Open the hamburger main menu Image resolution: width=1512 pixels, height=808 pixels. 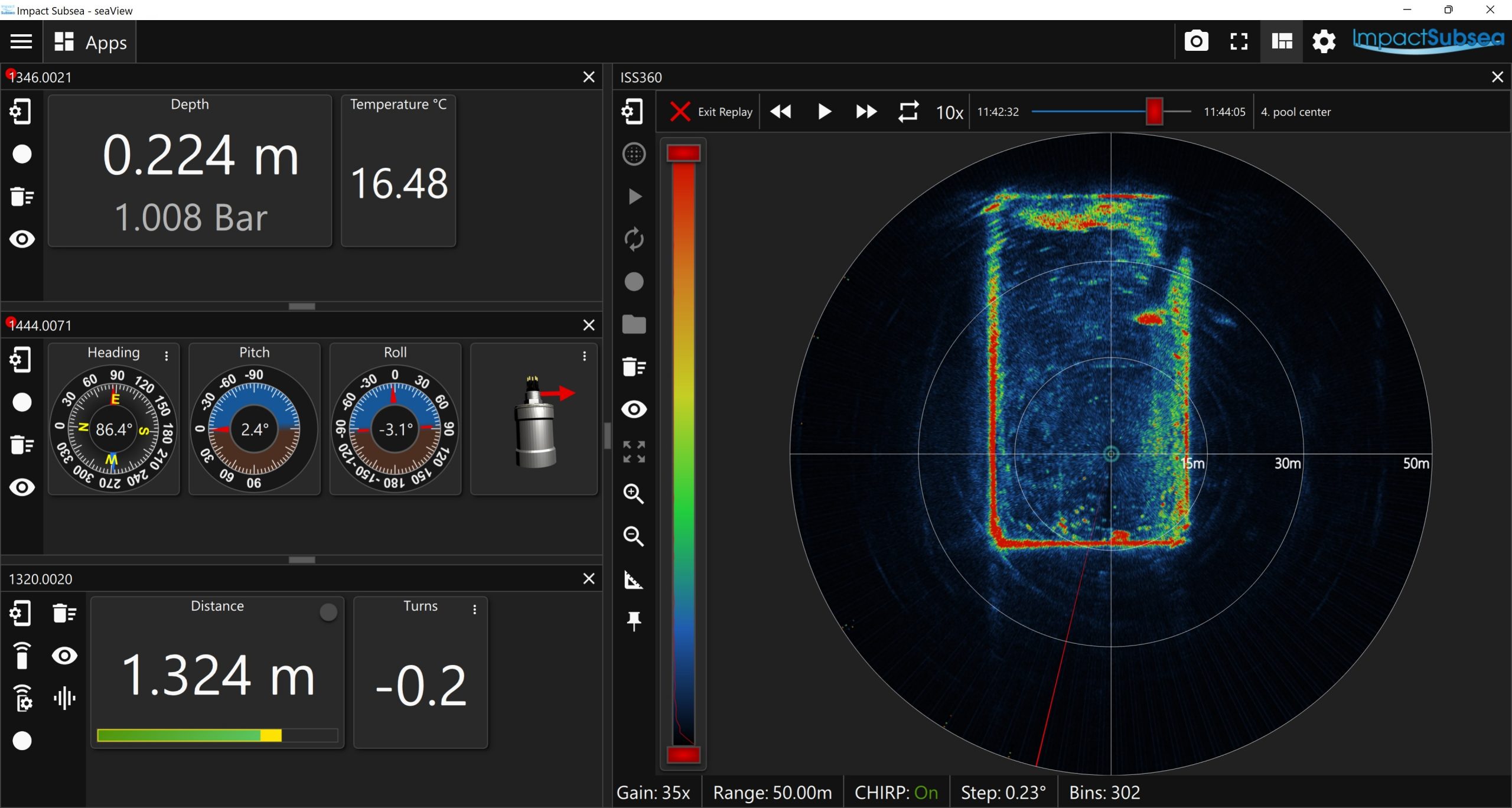[x=21, y=42]
